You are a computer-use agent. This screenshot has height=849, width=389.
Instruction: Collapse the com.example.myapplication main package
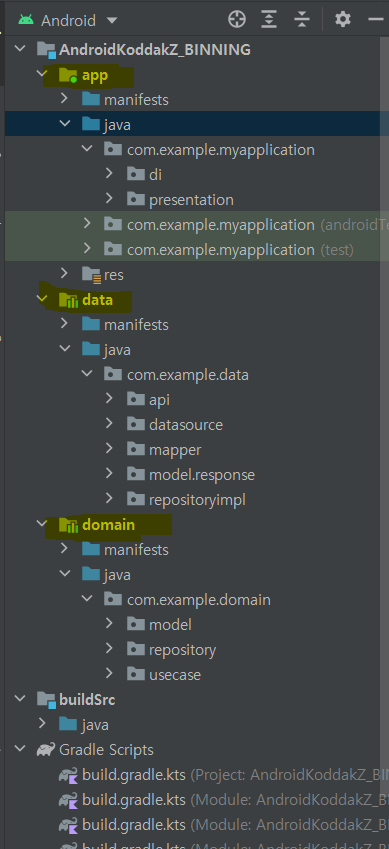point(87,149)
